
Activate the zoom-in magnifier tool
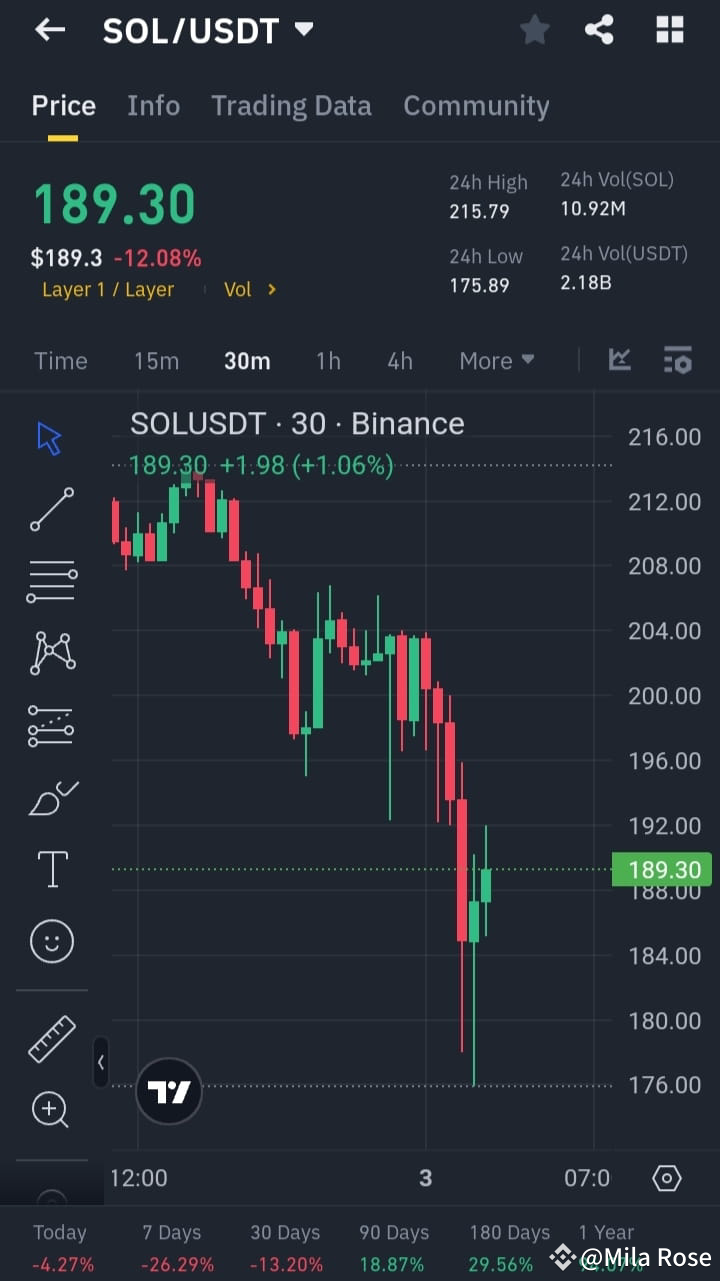[51, 1110]
